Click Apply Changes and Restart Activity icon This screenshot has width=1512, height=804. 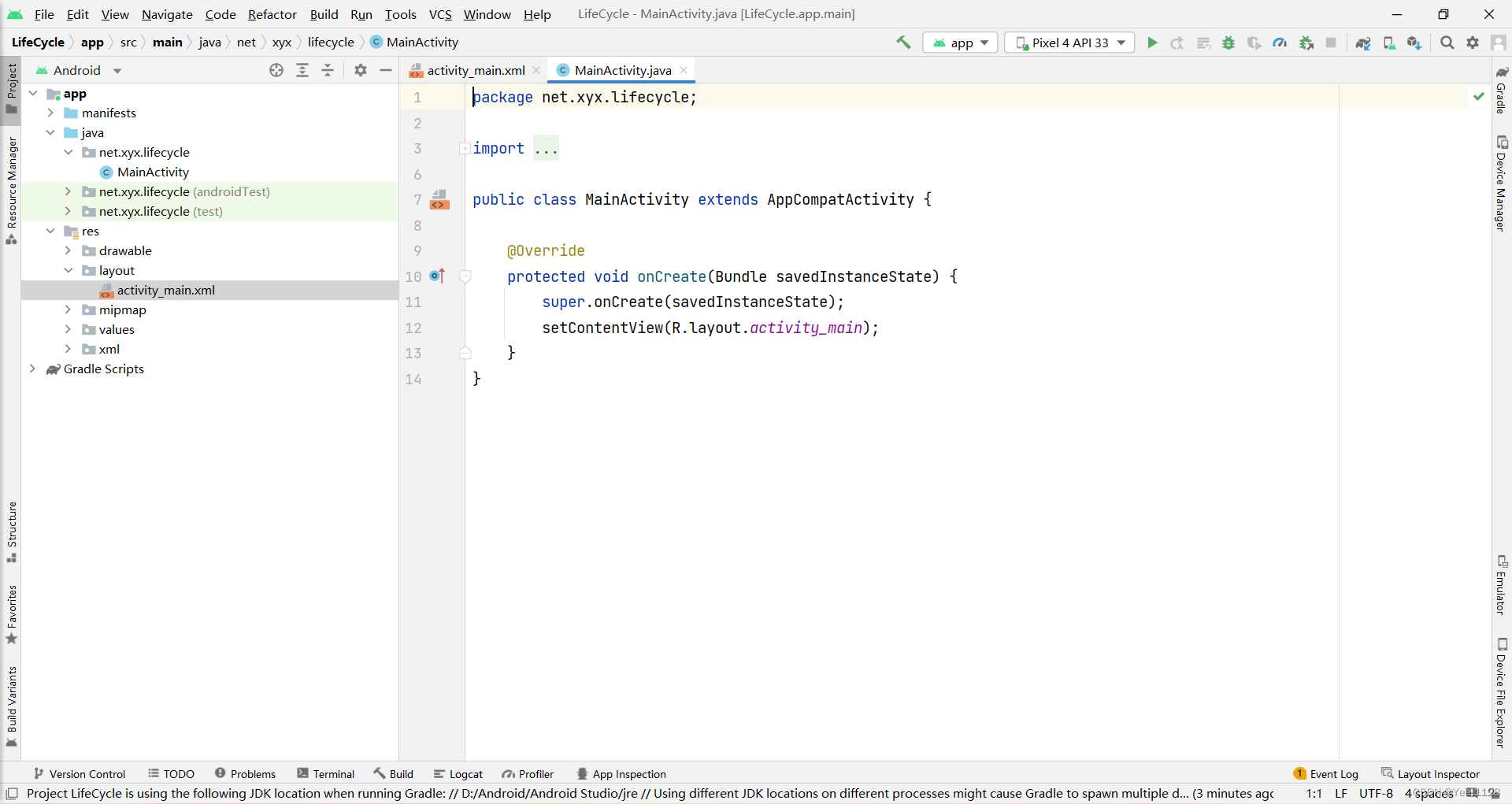click(1177, 43)
